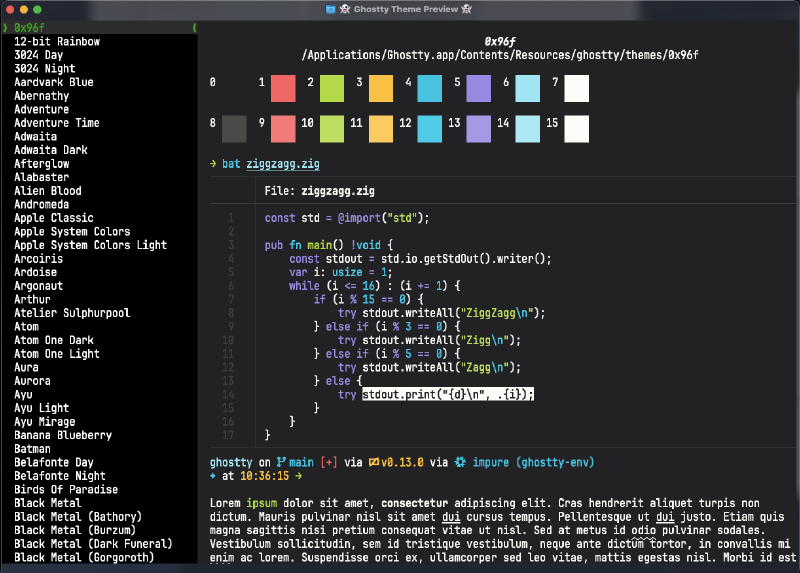800x573 pixels.
Task: Select the Ayu Mirage theme
Action: tap(44, 421)
